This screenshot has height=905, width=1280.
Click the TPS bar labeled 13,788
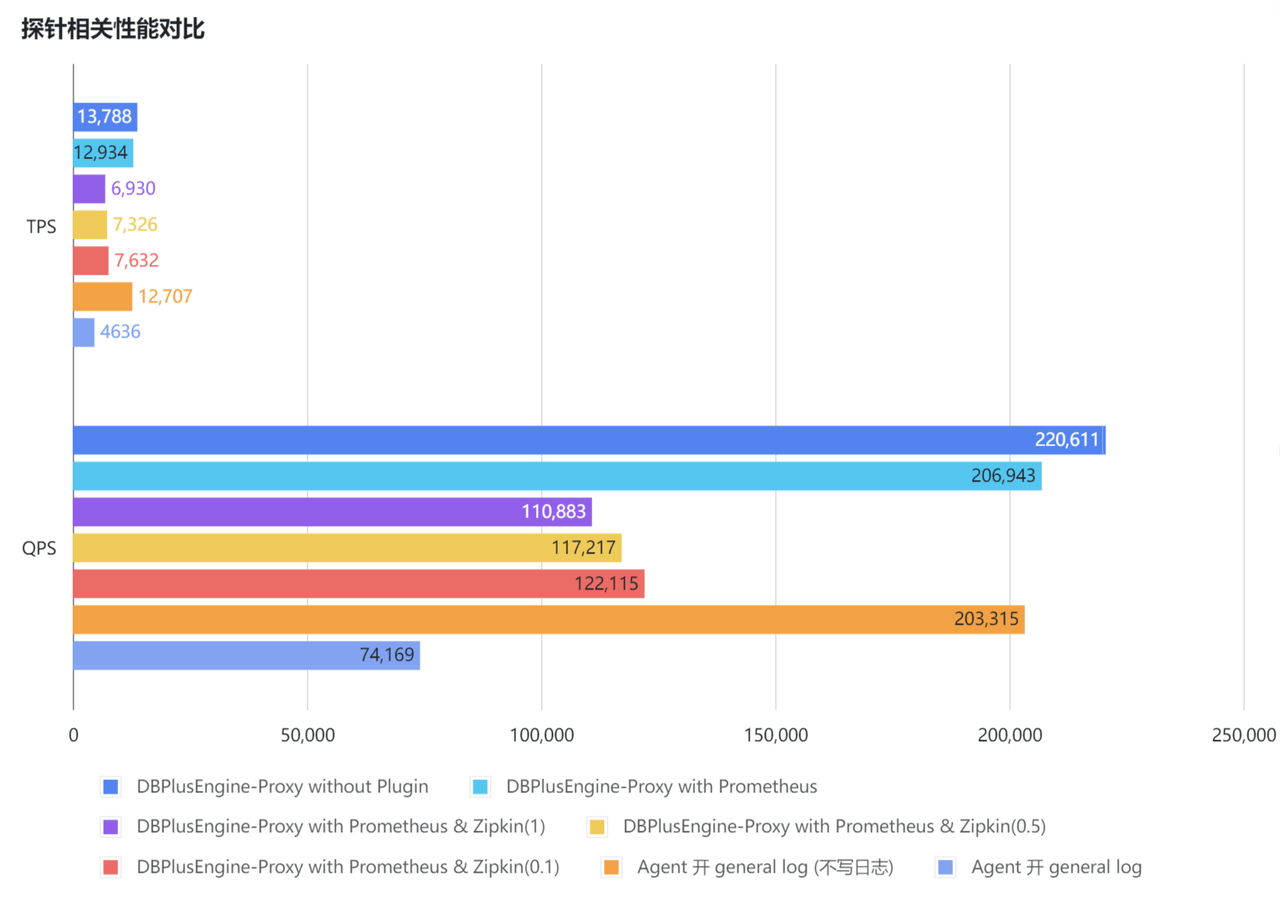pyautogui.click(x=105, y=117)
